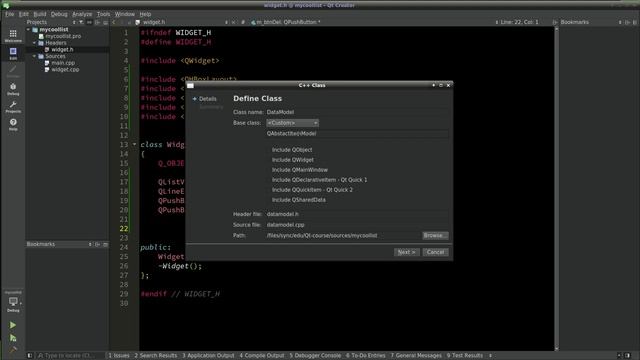Close the lower Bookmarks panel

click(x=106, y=244)
